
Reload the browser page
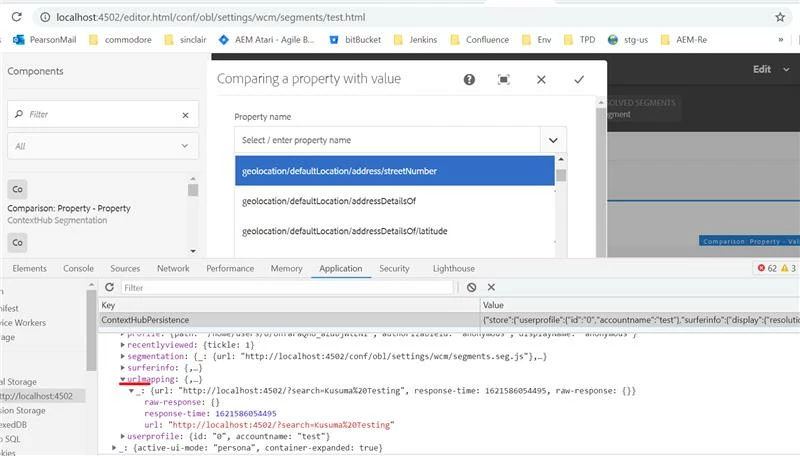(16, 17)
